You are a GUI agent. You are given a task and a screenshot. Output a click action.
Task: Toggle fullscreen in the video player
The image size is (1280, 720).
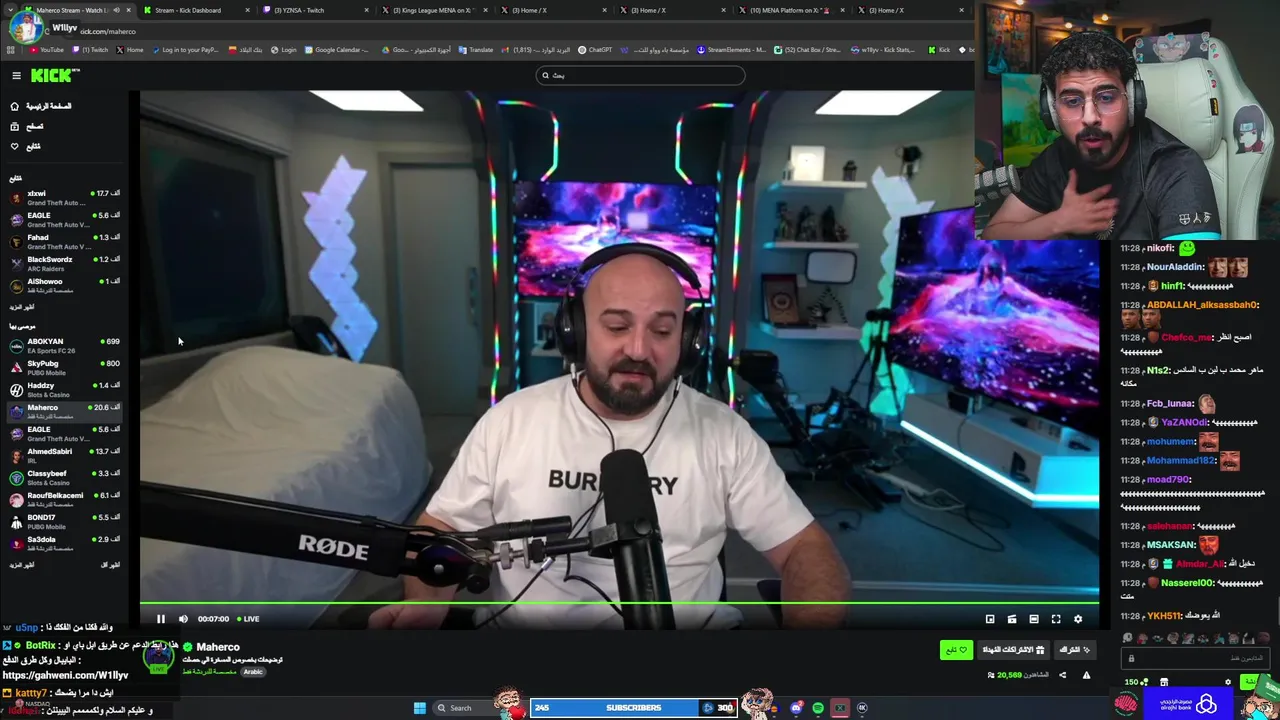point(1056,619)
